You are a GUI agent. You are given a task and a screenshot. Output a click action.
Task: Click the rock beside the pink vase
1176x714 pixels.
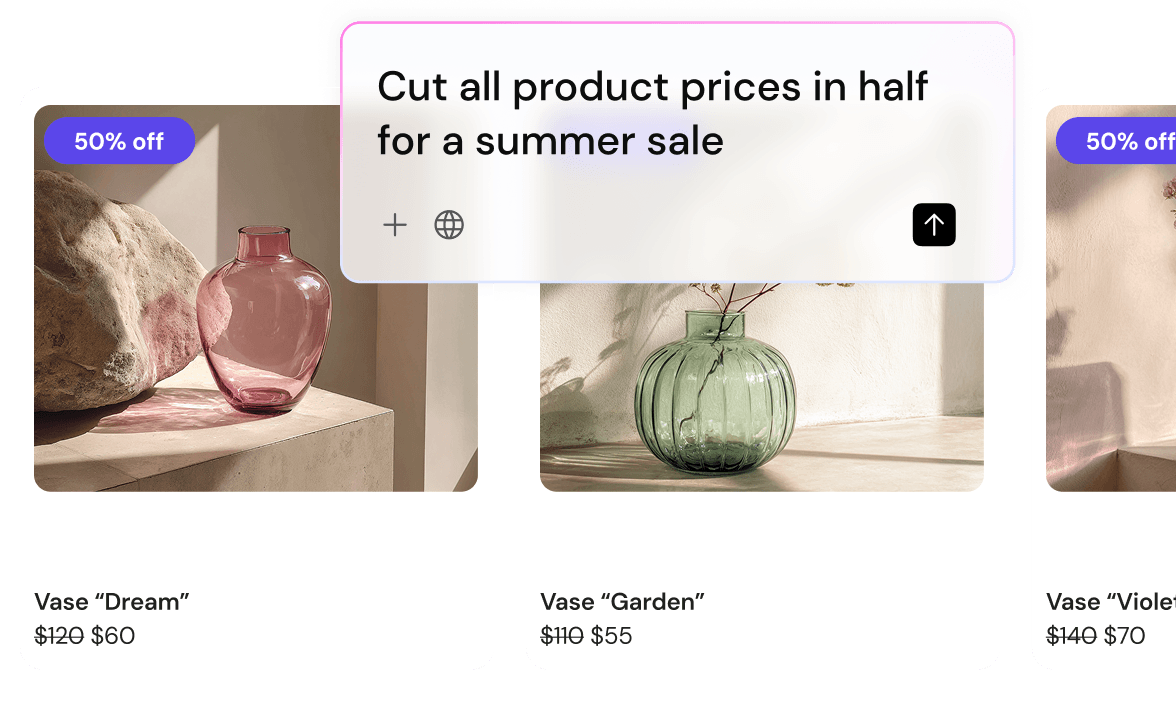tap(112, 292)
